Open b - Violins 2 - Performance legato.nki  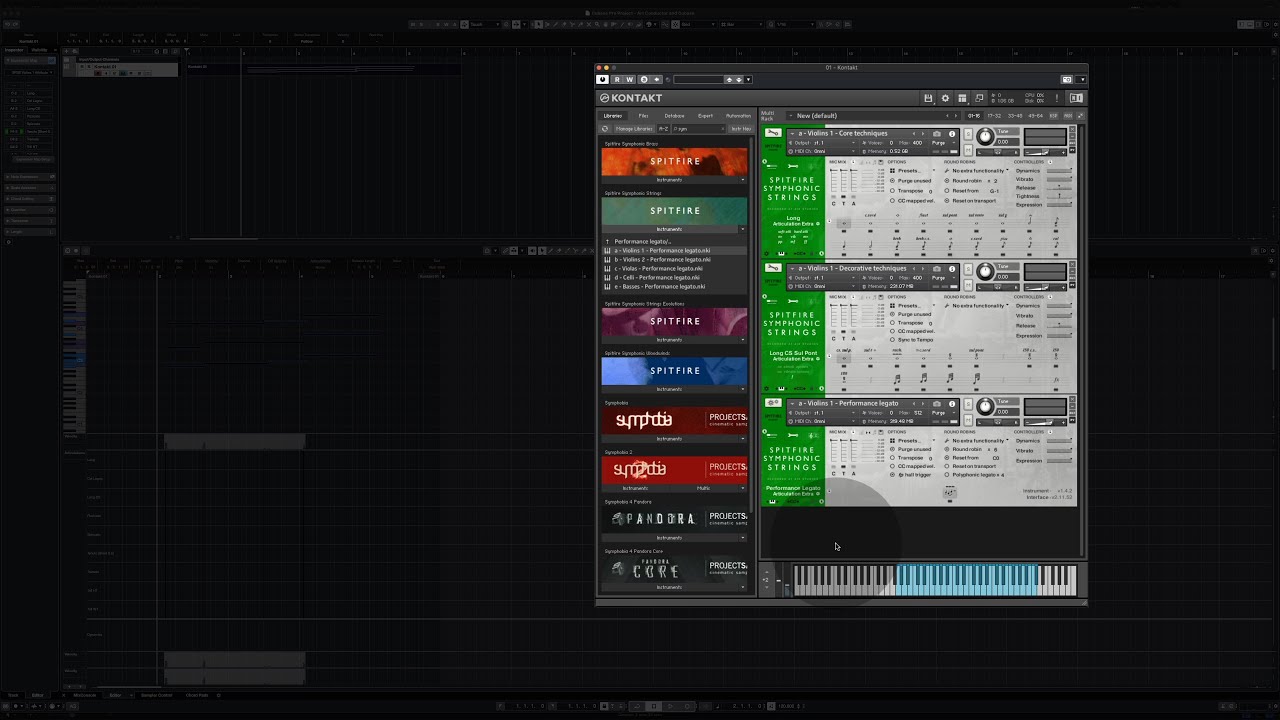[x=674, y=260]
